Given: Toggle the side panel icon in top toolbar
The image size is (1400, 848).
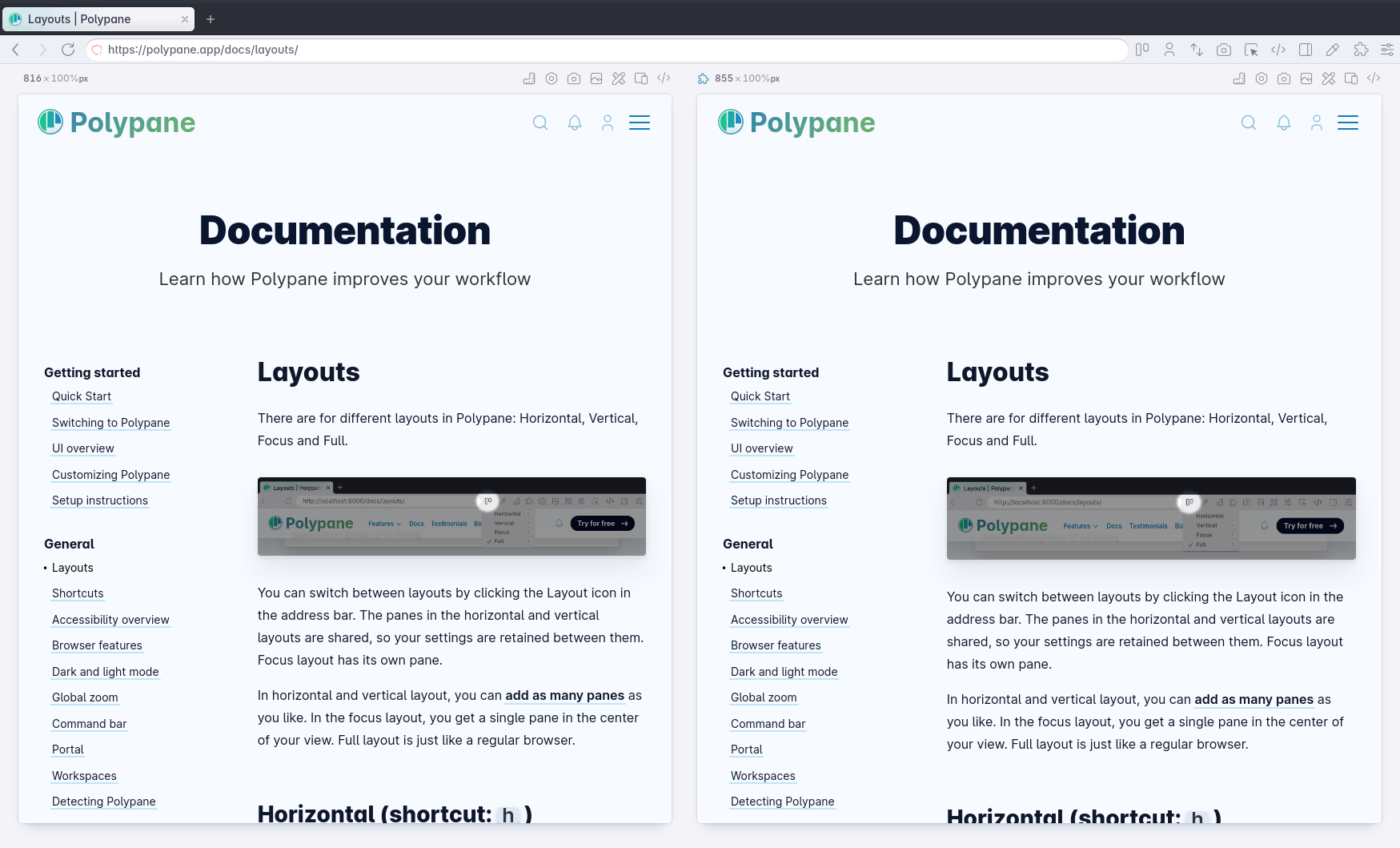Looking at the screenshot, I should [x=1306, y=50].
